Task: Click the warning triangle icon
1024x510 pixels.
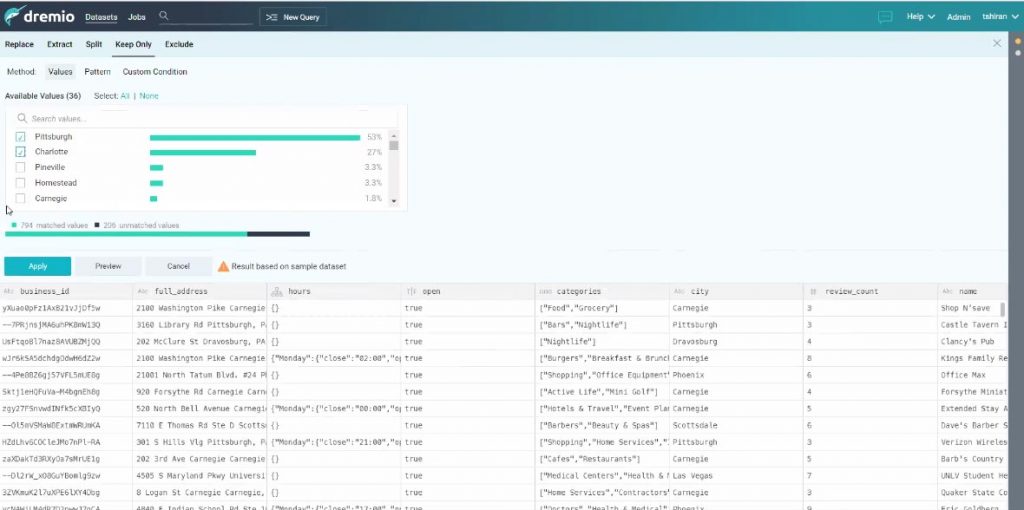Action: click(224, 266)
